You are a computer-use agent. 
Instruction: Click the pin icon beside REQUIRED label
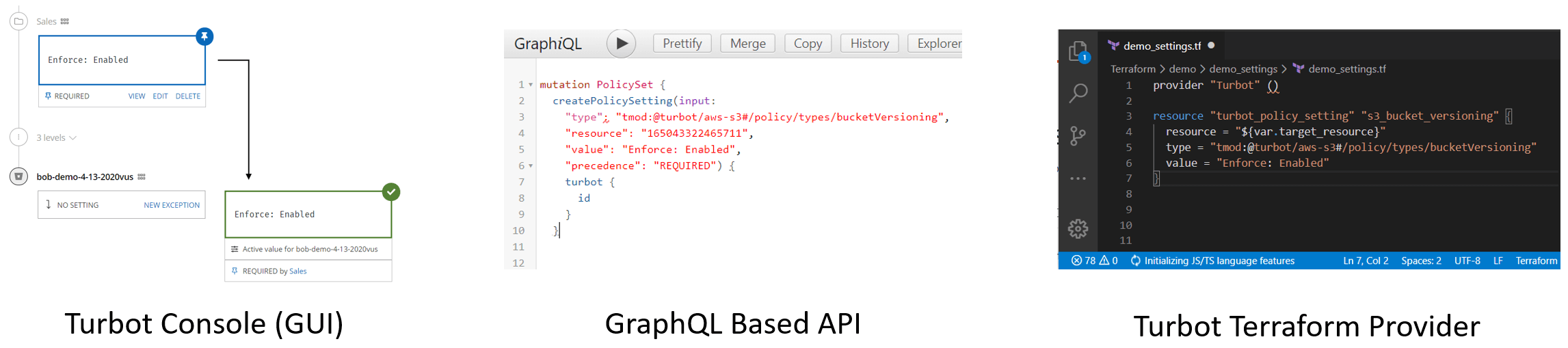click(x=48, y=96)
